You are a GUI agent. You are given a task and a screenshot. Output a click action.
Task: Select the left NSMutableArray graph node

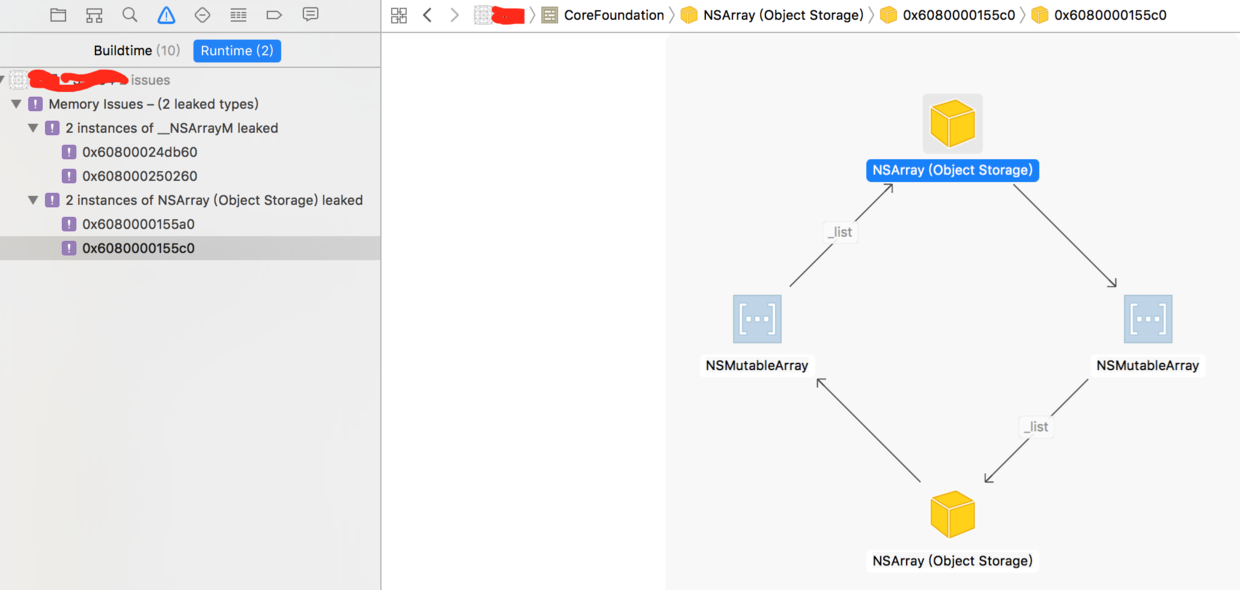757,320
